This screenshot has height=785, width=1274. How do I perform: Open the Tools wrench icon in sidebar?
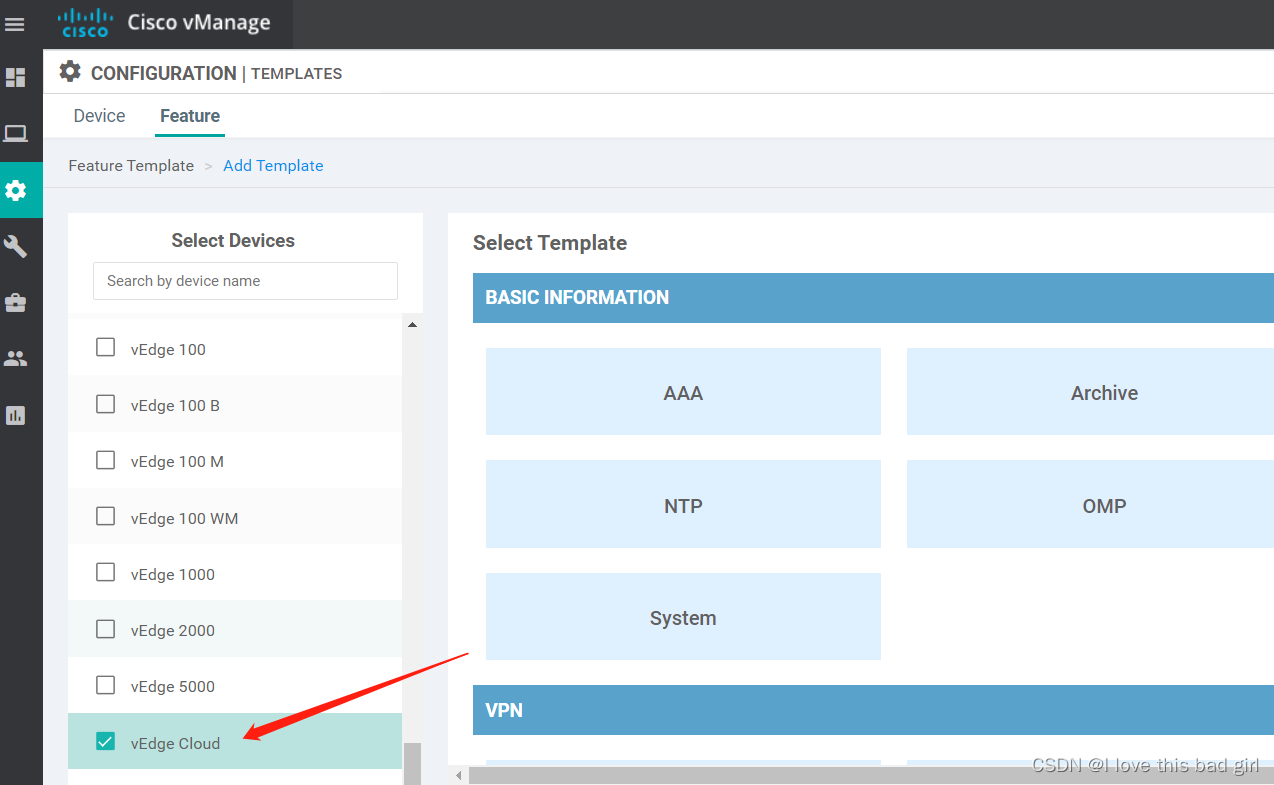tap(16, 246)
